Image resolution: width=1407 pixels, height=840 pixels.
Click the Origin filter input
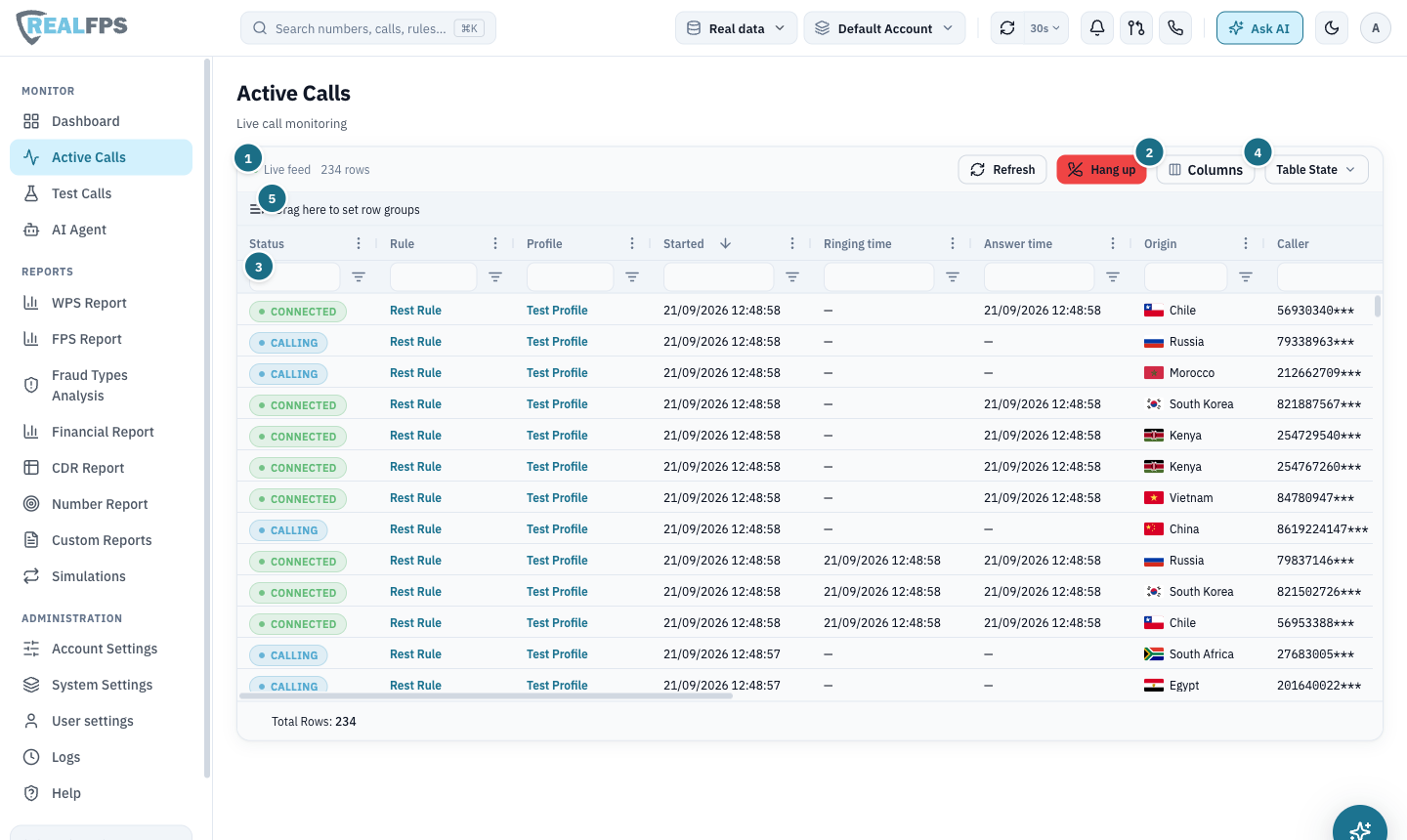coord(1185,277)
